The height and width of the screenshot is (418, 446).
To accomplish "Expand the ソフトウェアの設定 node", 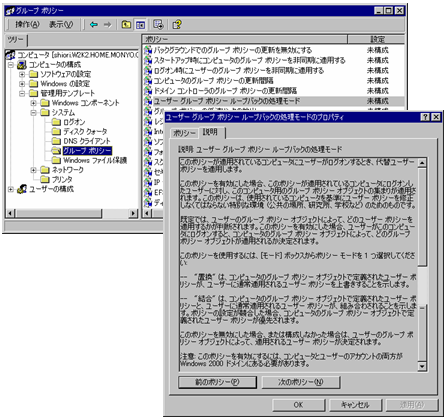I will click(22, 74).
